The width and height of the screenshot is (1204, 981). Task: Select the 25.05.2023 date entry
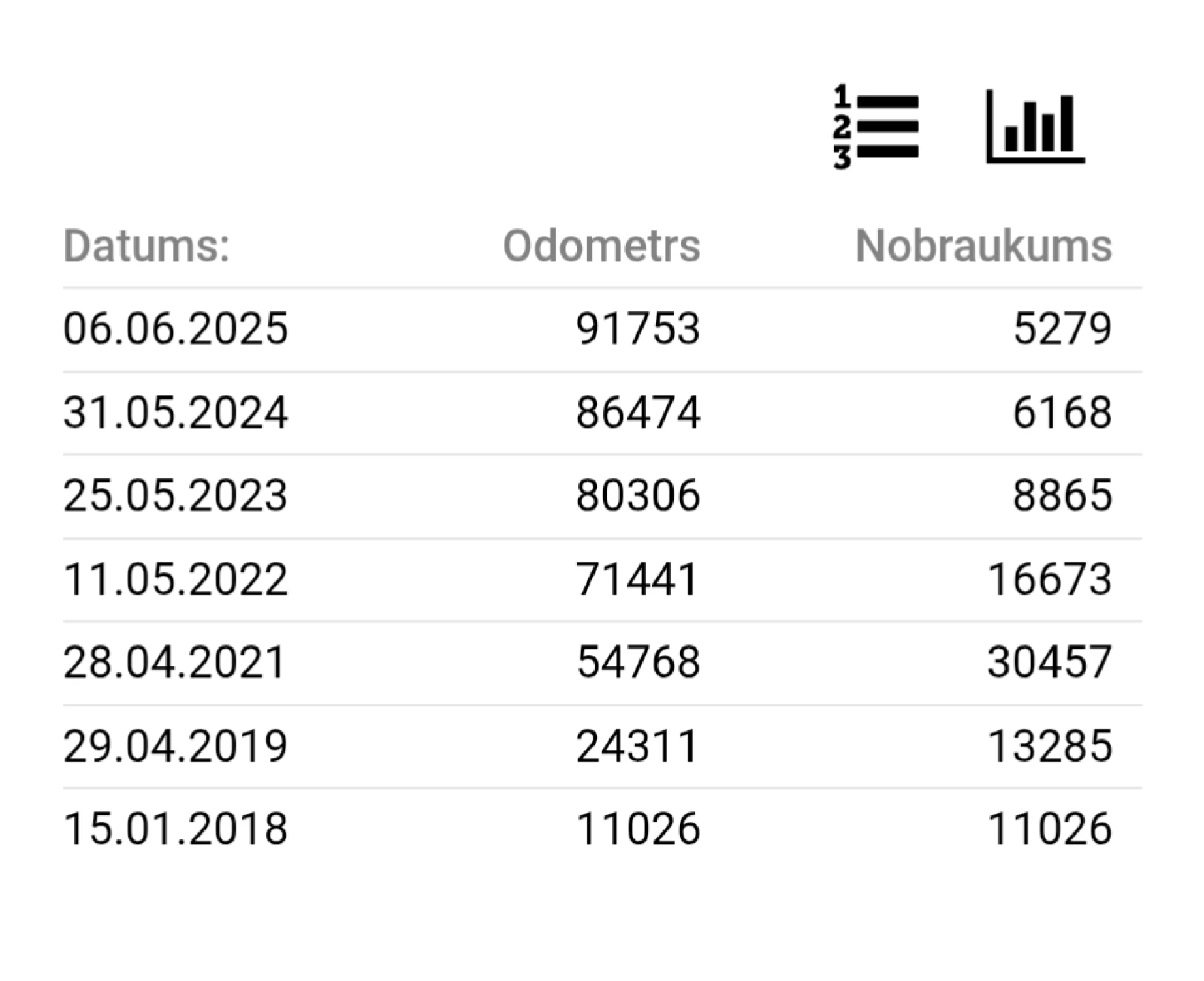[x=176, y=496]
